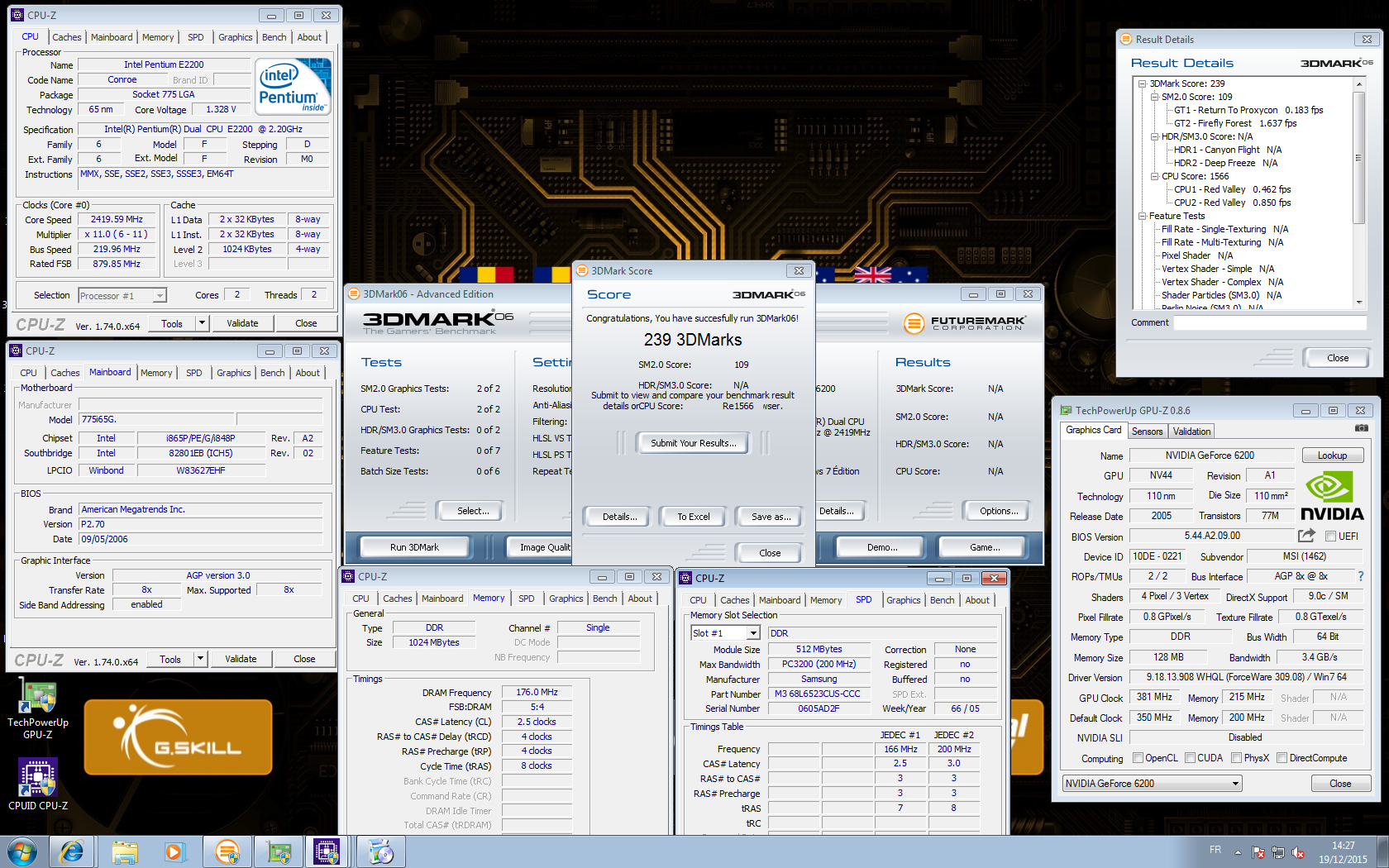Click Close button in Result Details window
Screen dimensions: 1389x868
[1338, 358]
